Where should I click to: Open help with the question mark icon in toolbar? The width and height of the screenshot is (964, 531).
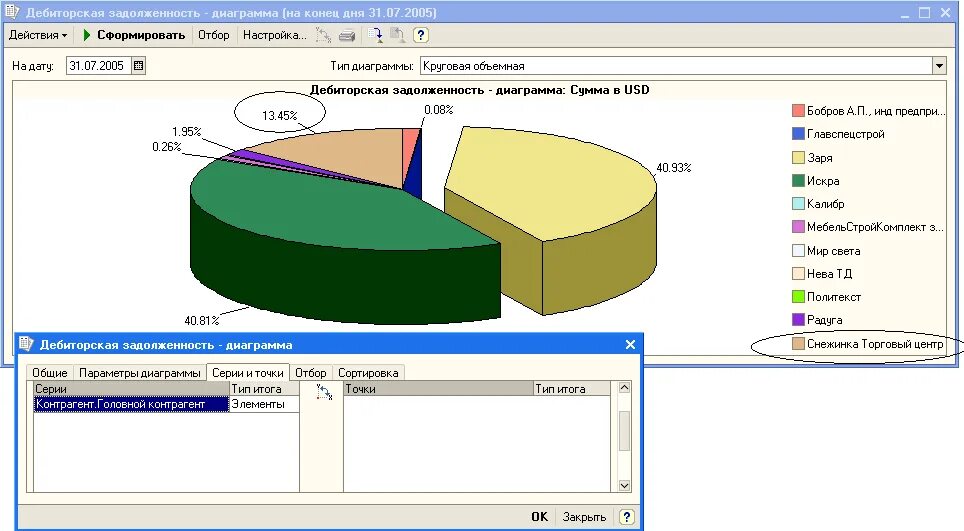pyautogui.click(x=421, y=35)
